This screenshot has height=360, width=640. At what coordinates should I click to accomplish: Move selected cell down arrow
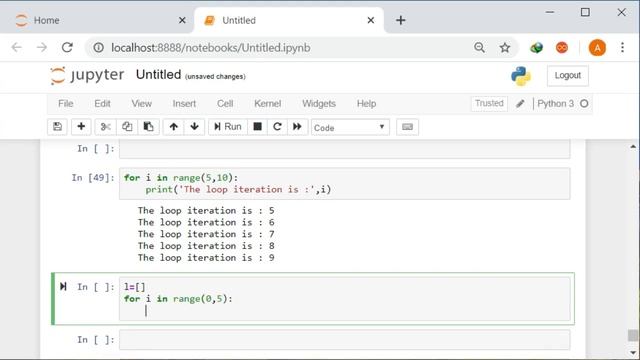point(195,127)
